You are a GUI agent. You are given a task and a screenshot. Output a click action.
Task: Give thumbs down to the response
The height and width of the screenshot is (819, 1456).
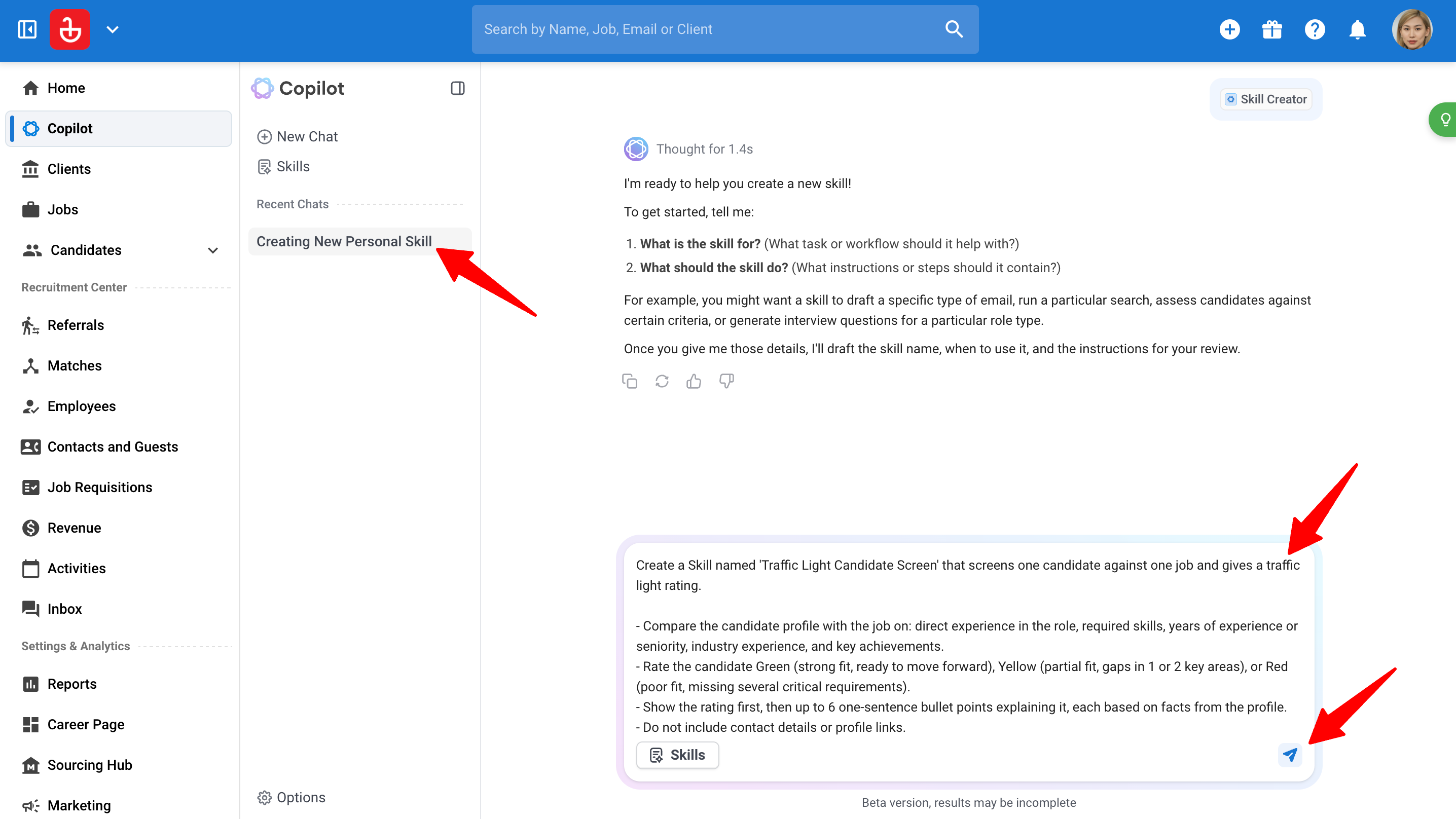[x=726, y=382]
